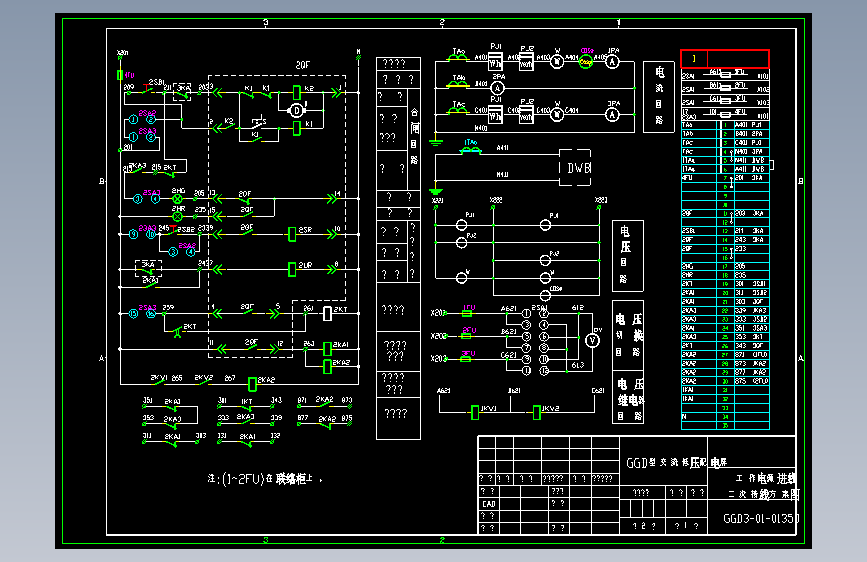
Task: Click the 2KV2 contact label
Action: [x=203, y=378]
